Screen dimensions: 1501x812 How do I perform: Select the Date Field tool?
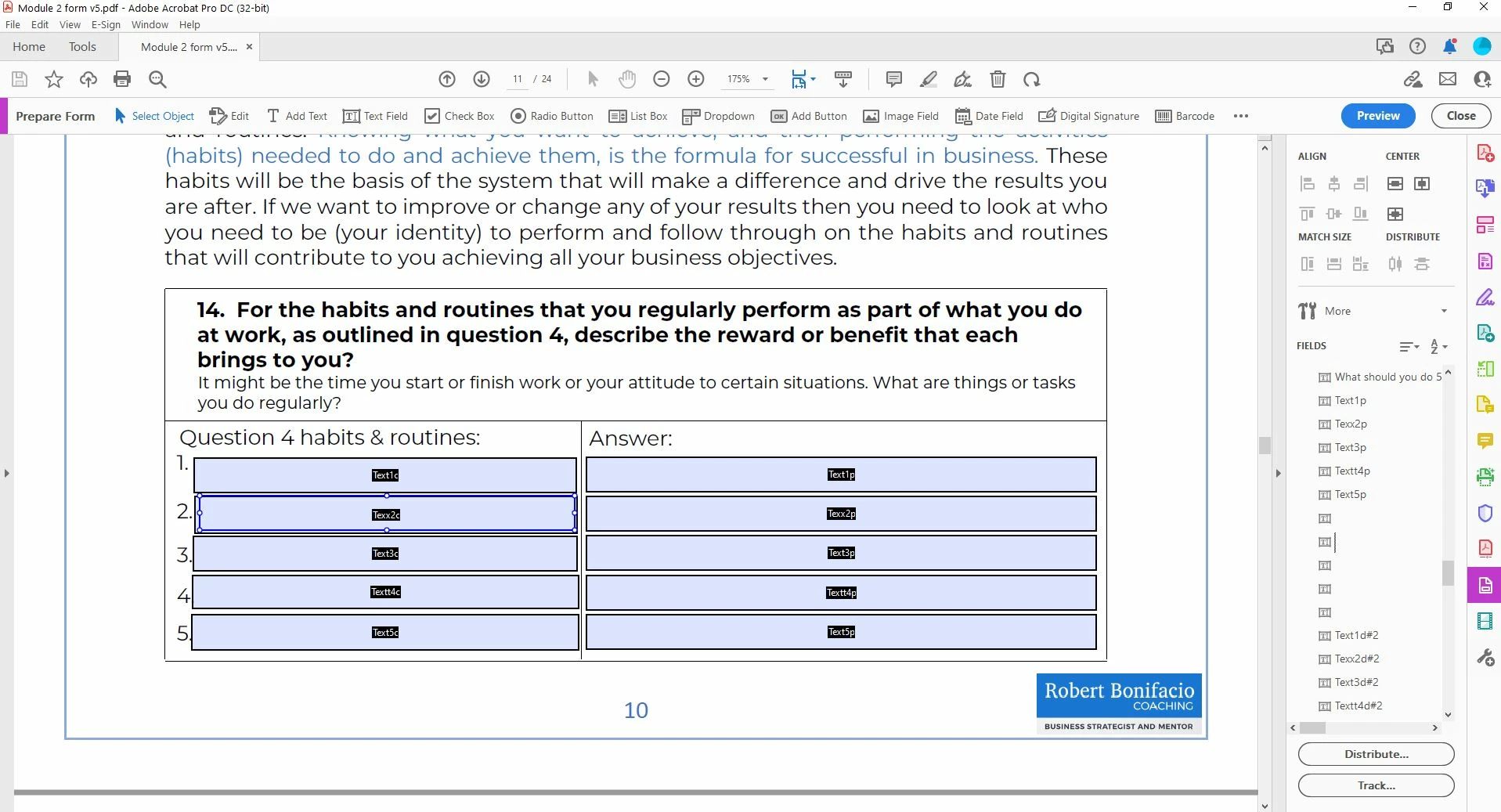click(989, 116)
